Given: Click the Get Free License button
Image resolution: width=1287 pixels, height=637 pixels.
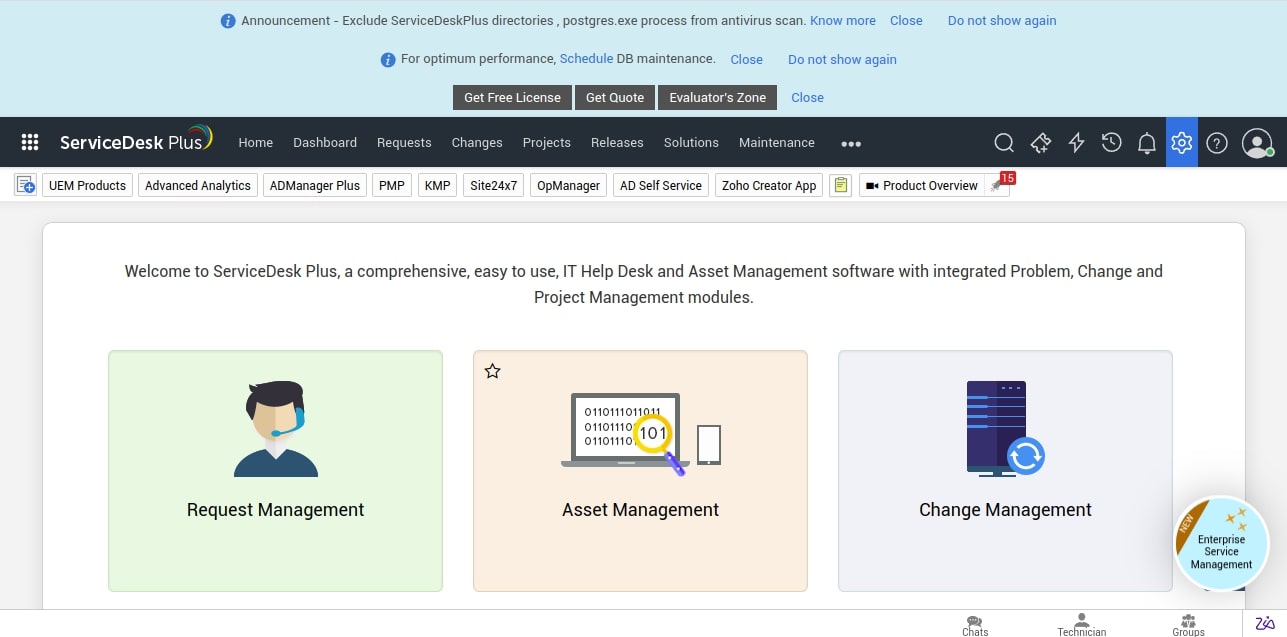Looking at the screenshot, I should (x=513, y=97).
